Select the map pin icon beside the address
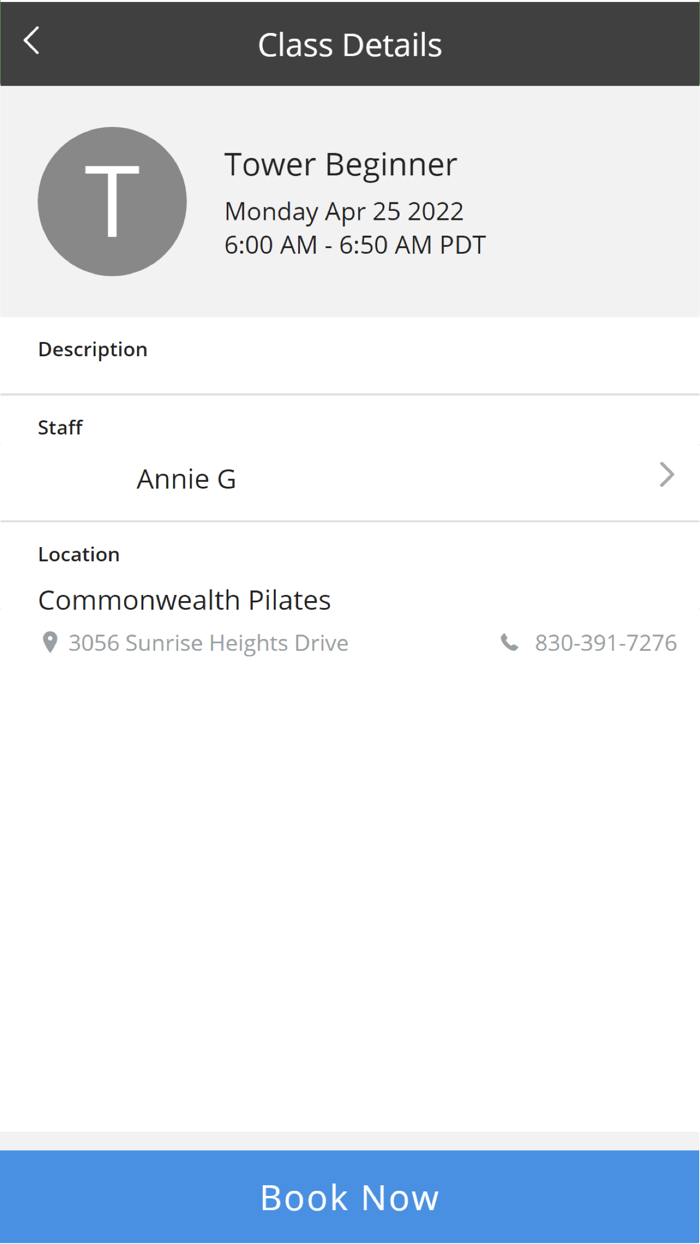 [50, 642]
